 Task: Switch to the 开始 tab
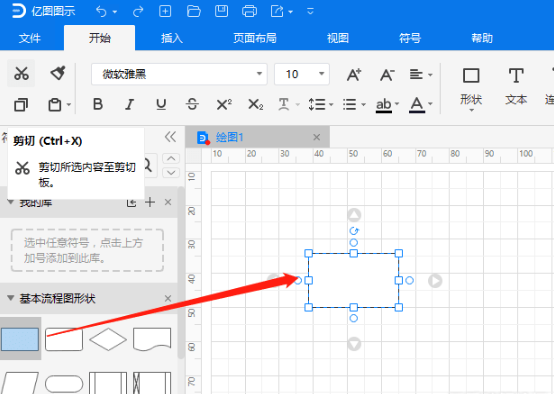click(100, 38)
